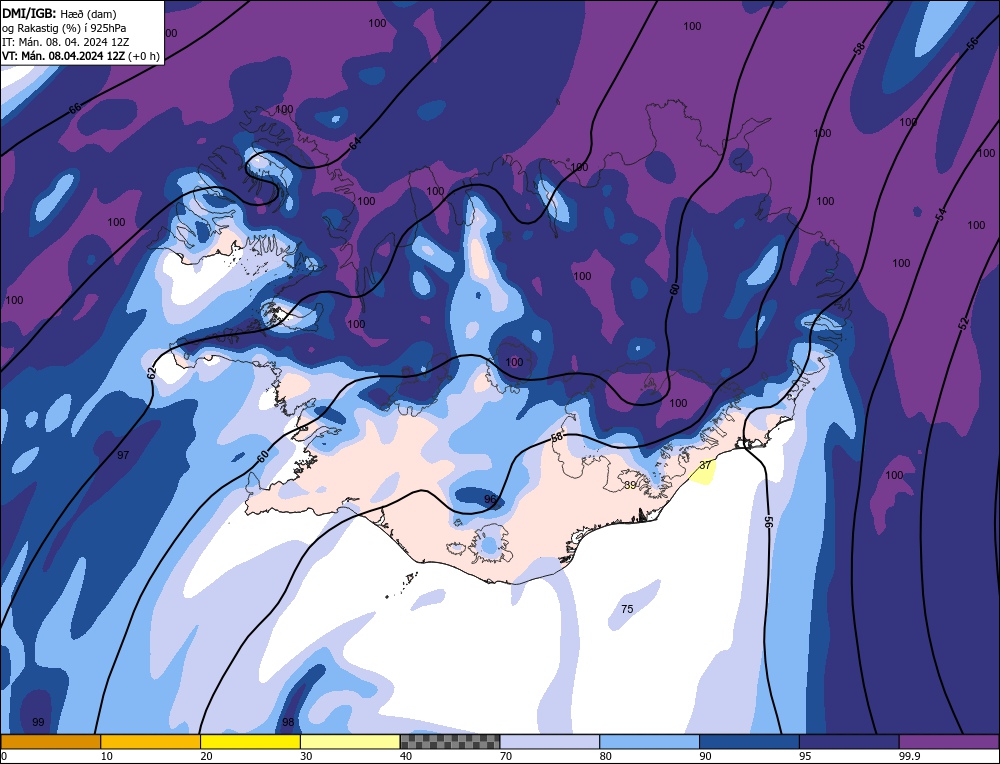Viewport: 1000px width, 764px height.
Task: Click the bright yellow 20–30 legend swatch
Action: [250, 741]
